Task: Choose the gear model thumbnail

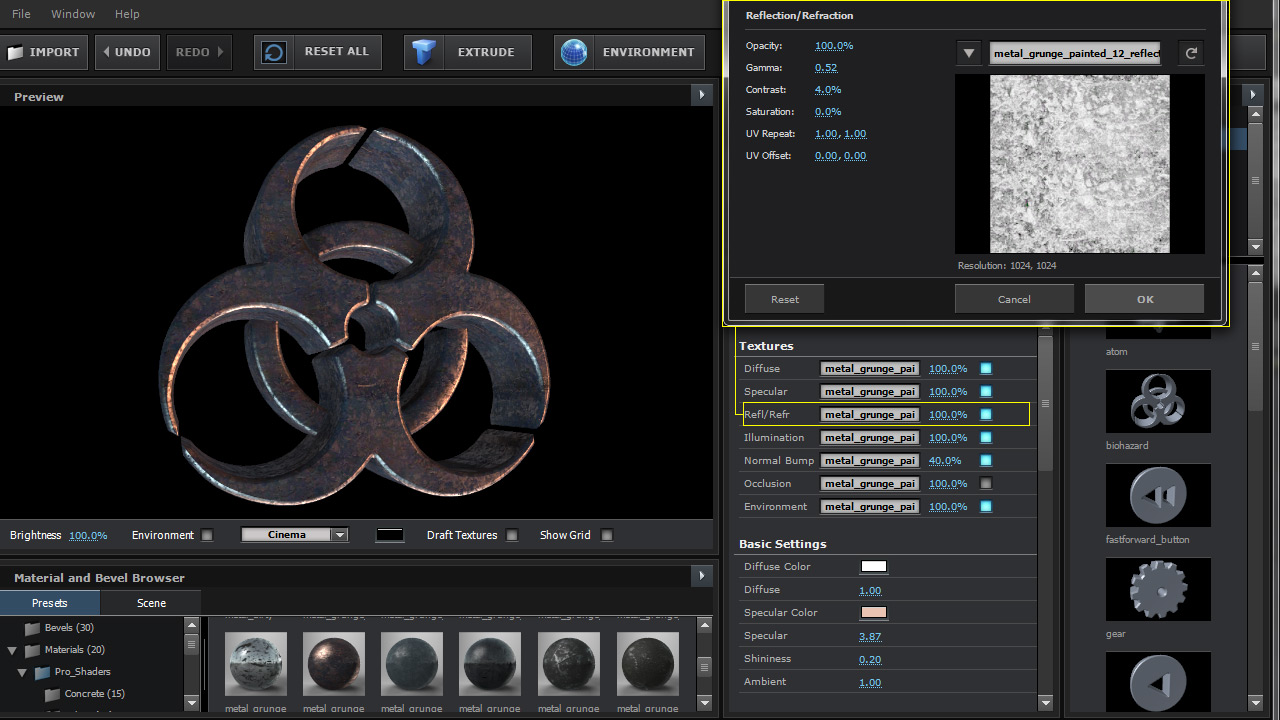Action: tap(1158, 590)
